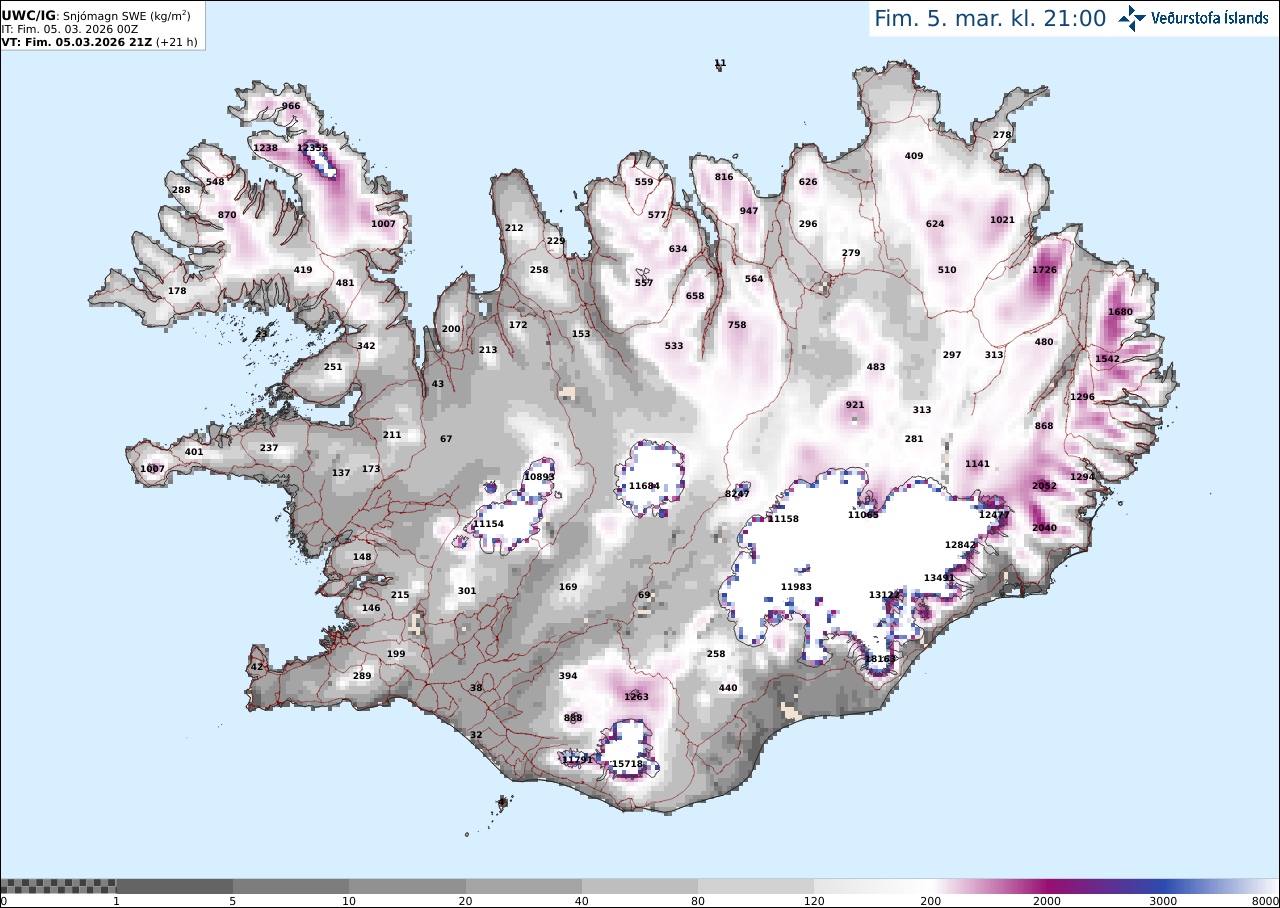
Task: Click the '11154' glacier value
Action: 488,524
